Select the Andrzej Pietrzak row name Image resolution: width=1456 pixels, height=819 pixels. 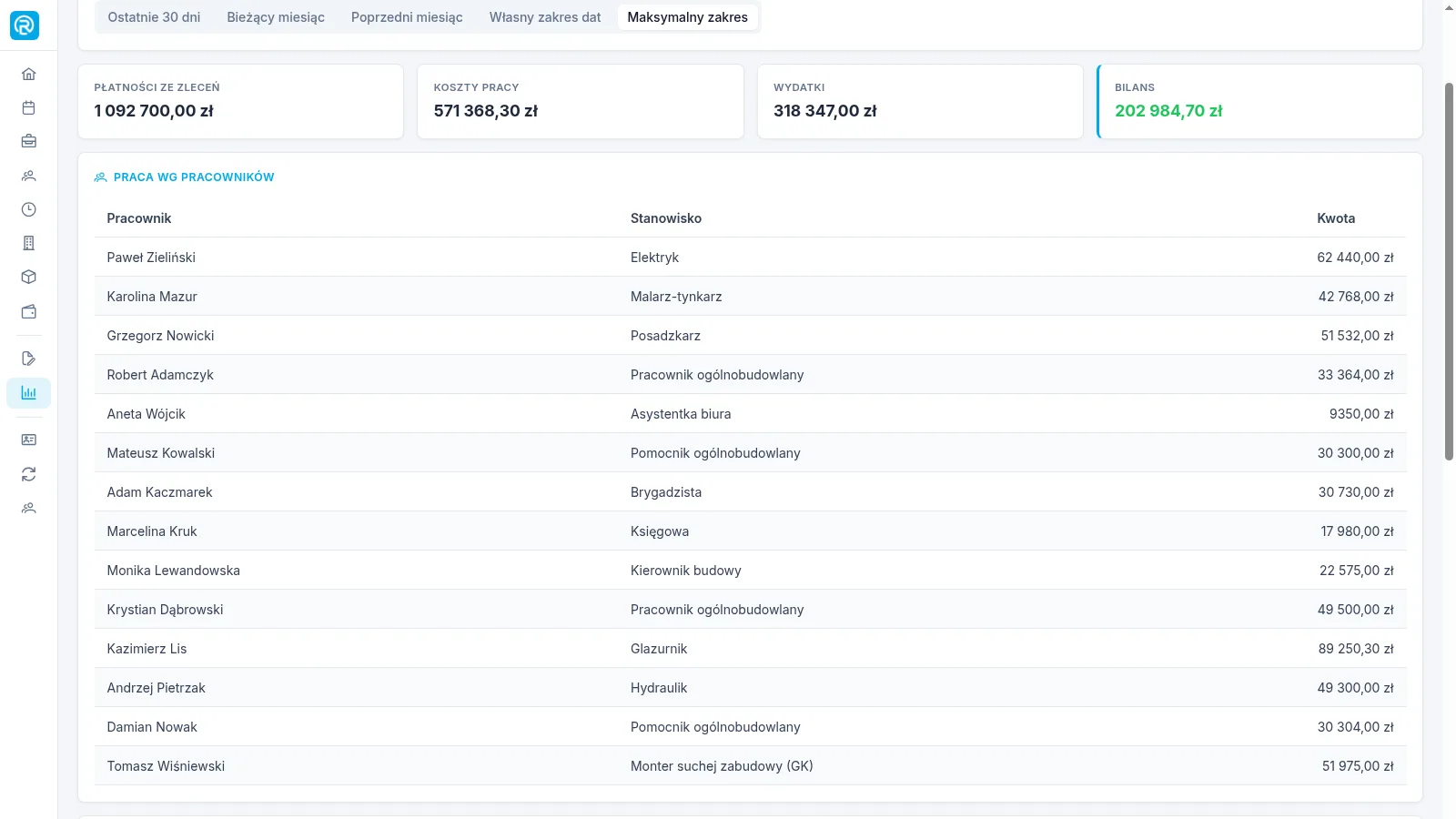click(x=157, y=688)
